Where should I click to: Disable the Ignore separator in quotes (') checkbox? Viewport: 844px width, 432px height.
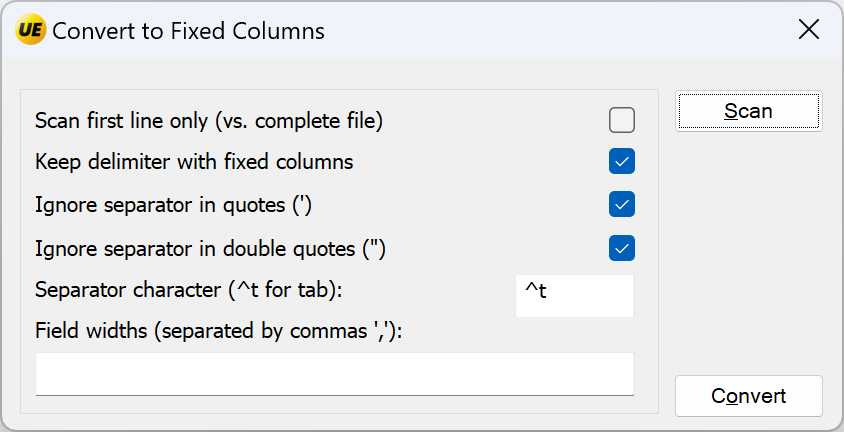pyautogui.click(x=622, y=204)
